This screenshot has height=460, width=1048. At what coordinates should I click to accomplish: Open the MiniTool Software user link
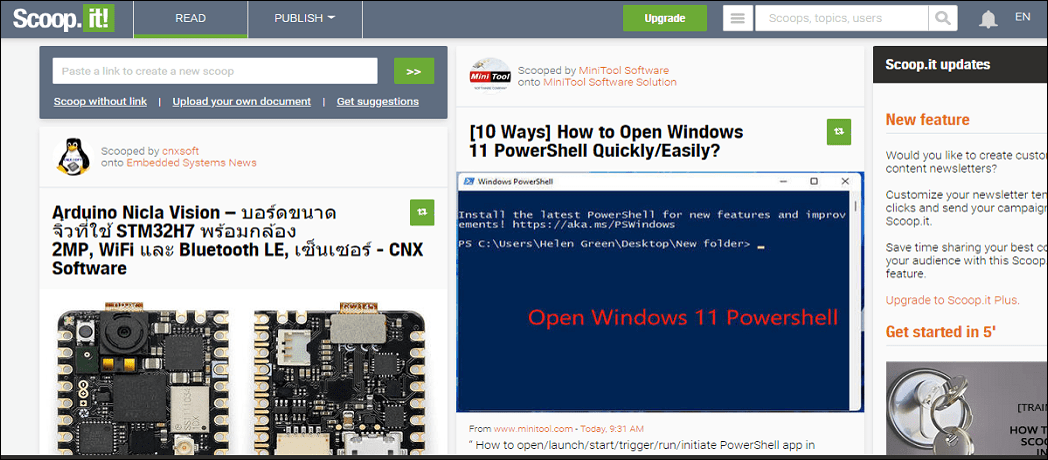tap(624, 70)
